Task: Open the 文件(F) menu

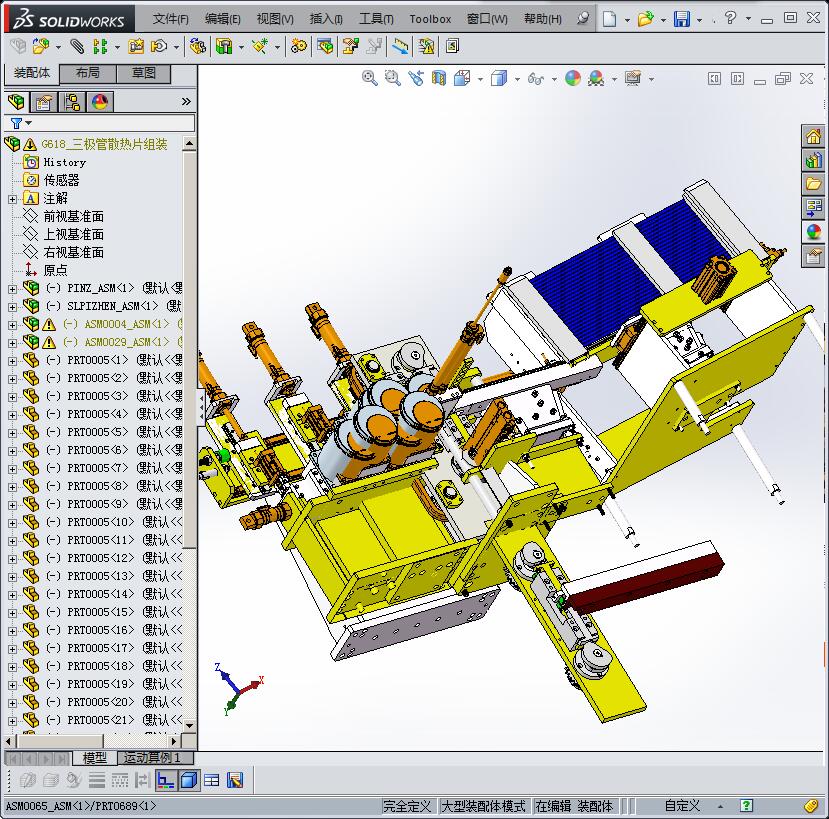Action: point(170,19)
